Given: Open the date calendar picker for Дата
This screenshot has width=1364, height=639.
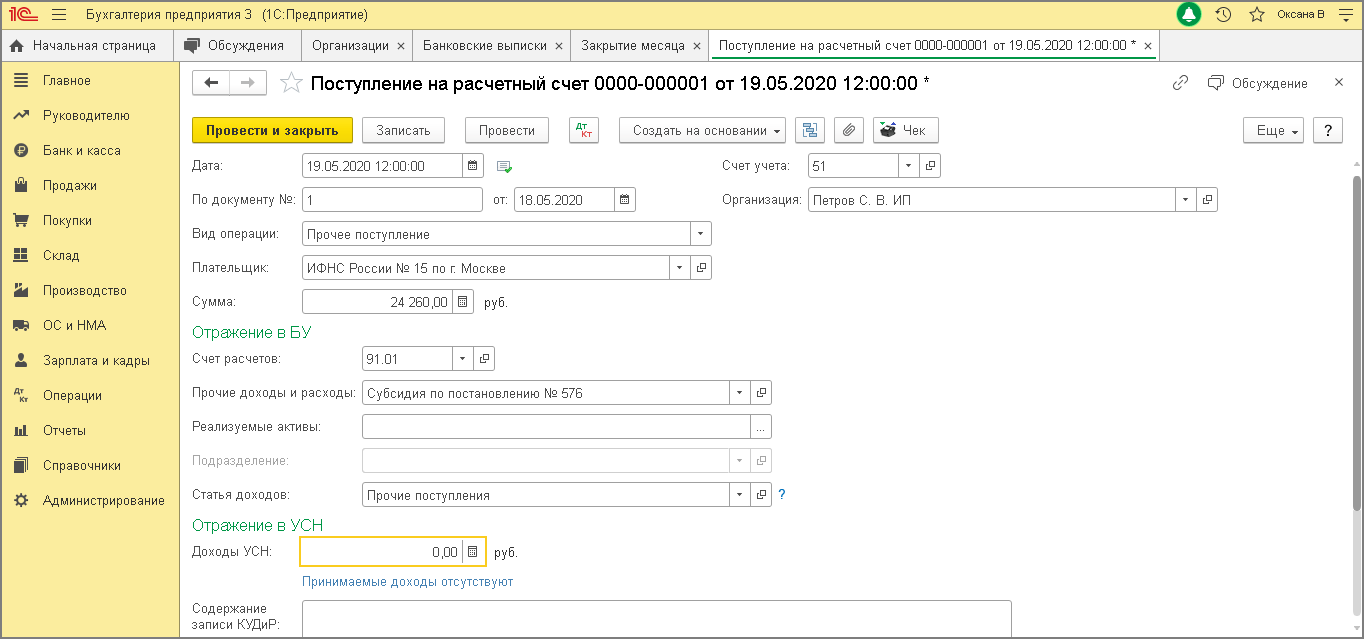Looking at the screenshot, I should pyautogui.click(x=473, y=166).
